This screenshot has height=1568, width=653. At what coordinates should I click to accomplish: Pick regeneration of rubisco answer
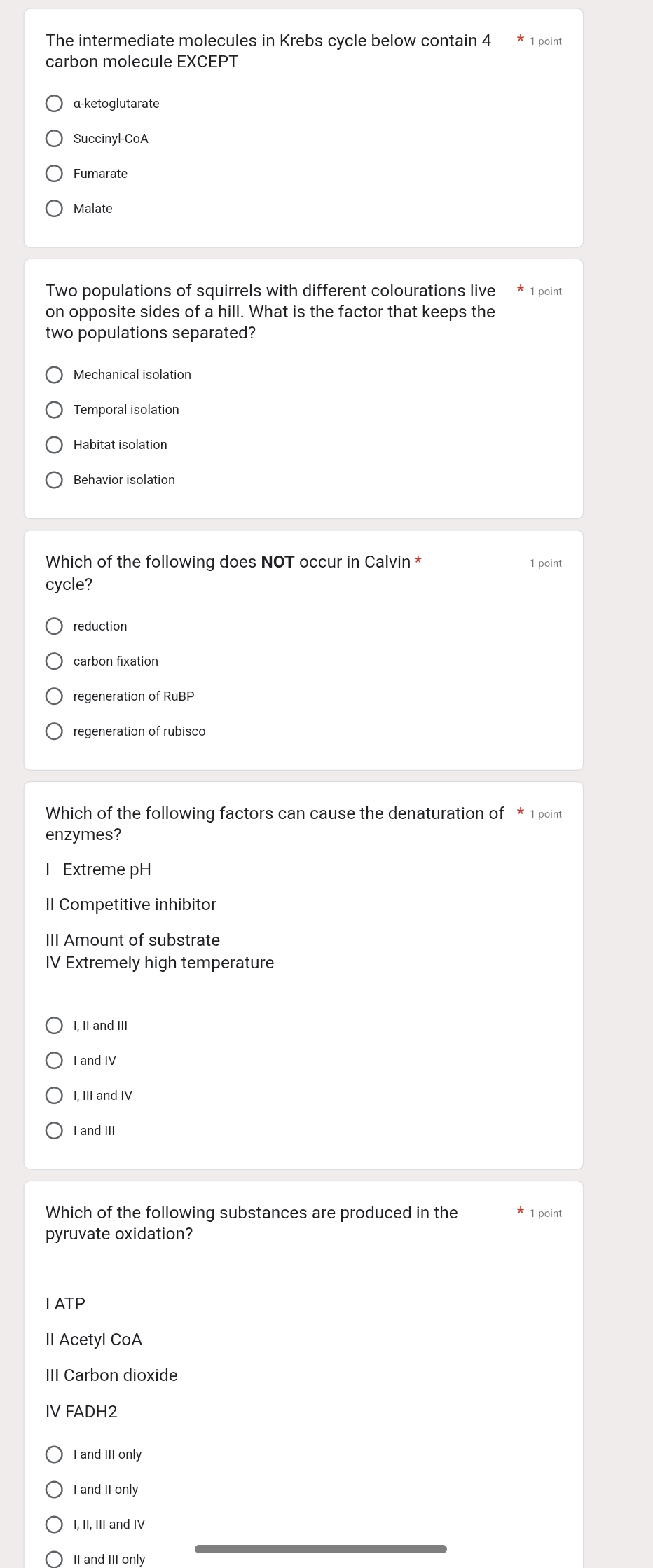[54, 731]
